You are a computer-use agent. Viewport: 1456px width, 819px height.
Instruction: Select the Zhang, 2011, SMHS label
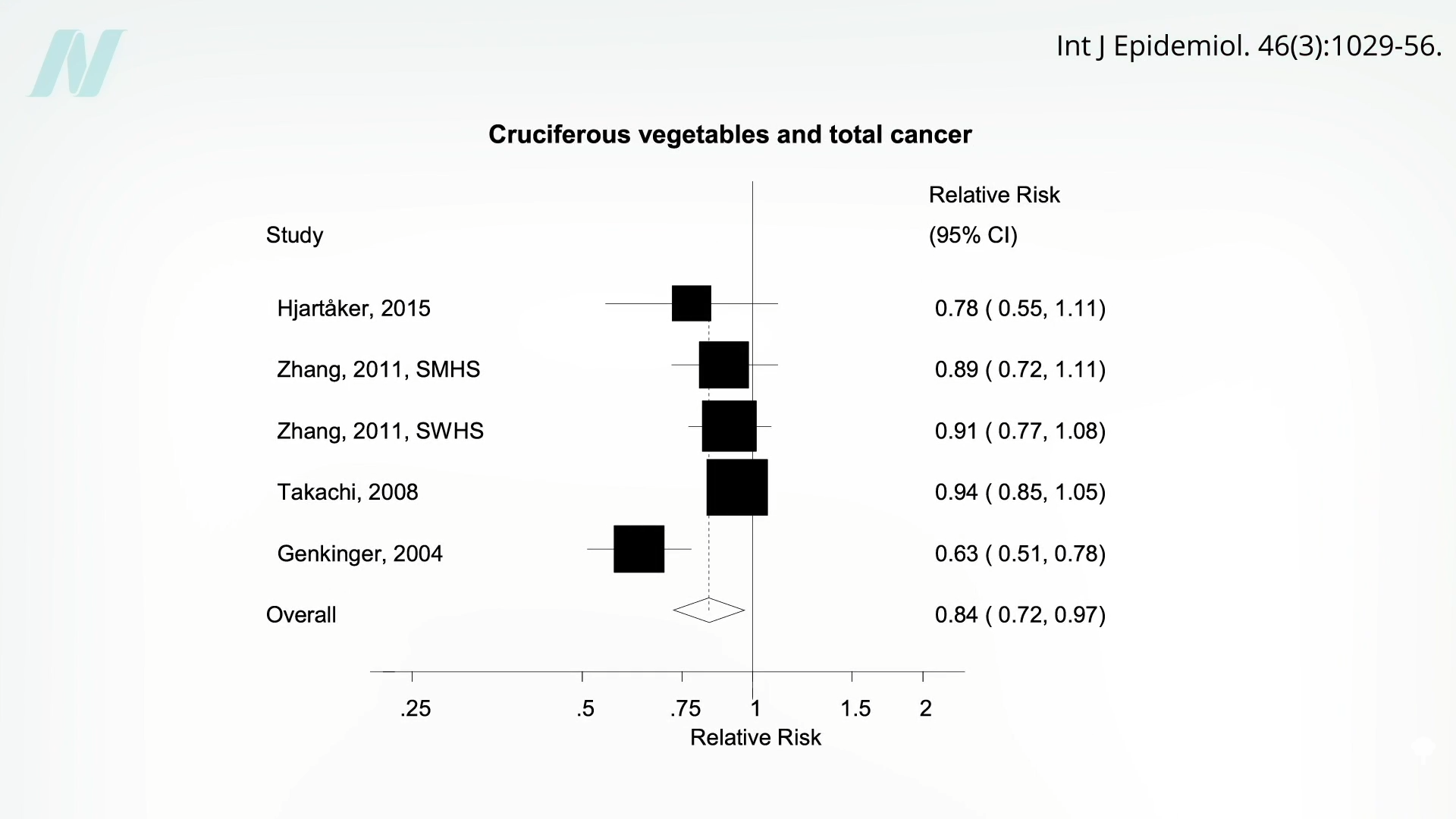(x=378, y=370)
